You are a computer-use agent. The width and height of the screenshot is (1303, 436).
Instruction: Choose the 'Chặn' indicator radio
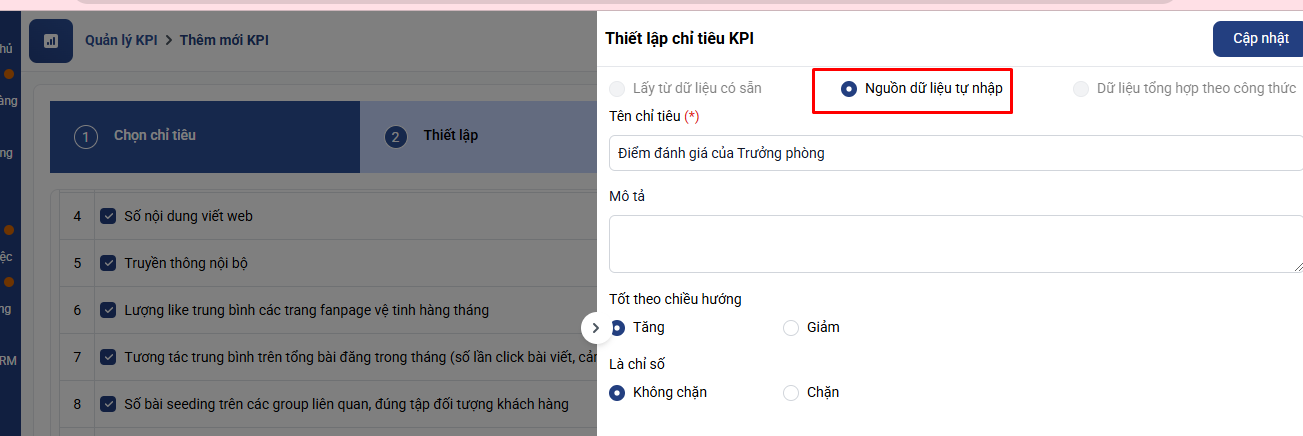coord(791,392)
